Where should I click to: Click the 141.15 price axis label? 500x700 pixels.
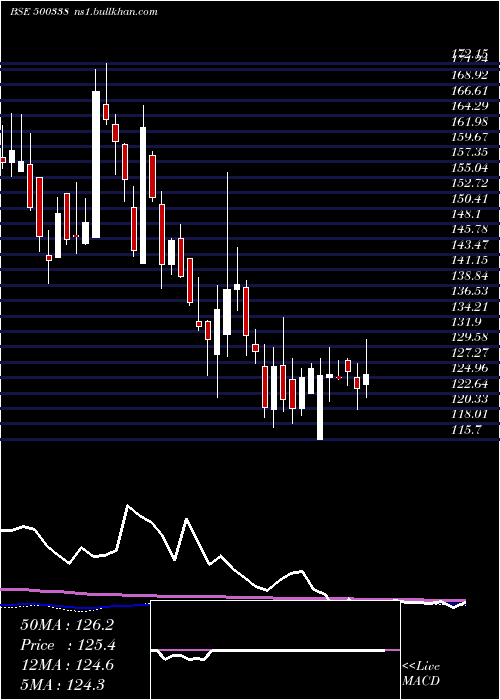click(x=468, y=260)
